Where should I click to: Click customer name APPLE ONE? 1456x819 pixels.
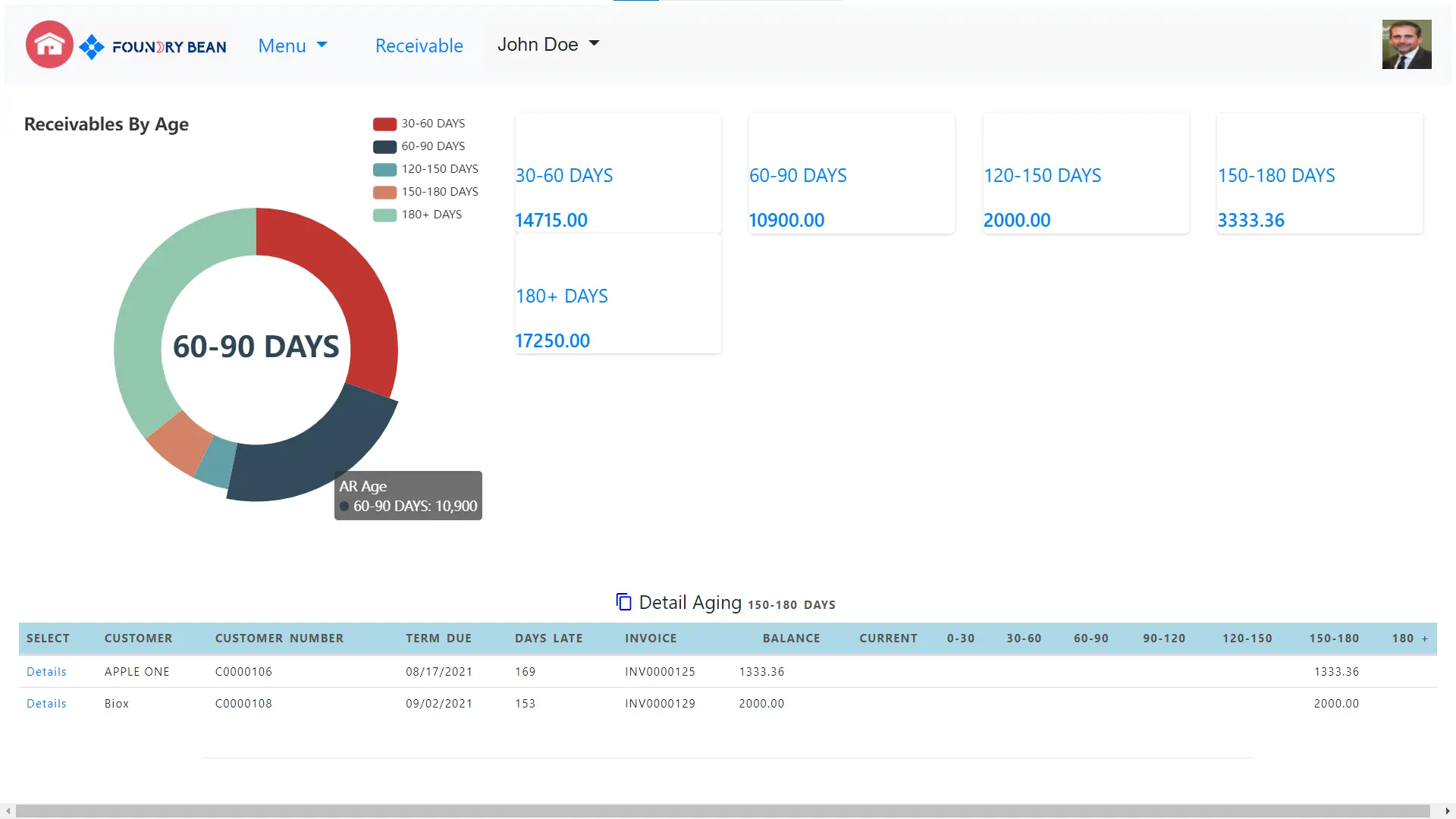click(136, 672)
